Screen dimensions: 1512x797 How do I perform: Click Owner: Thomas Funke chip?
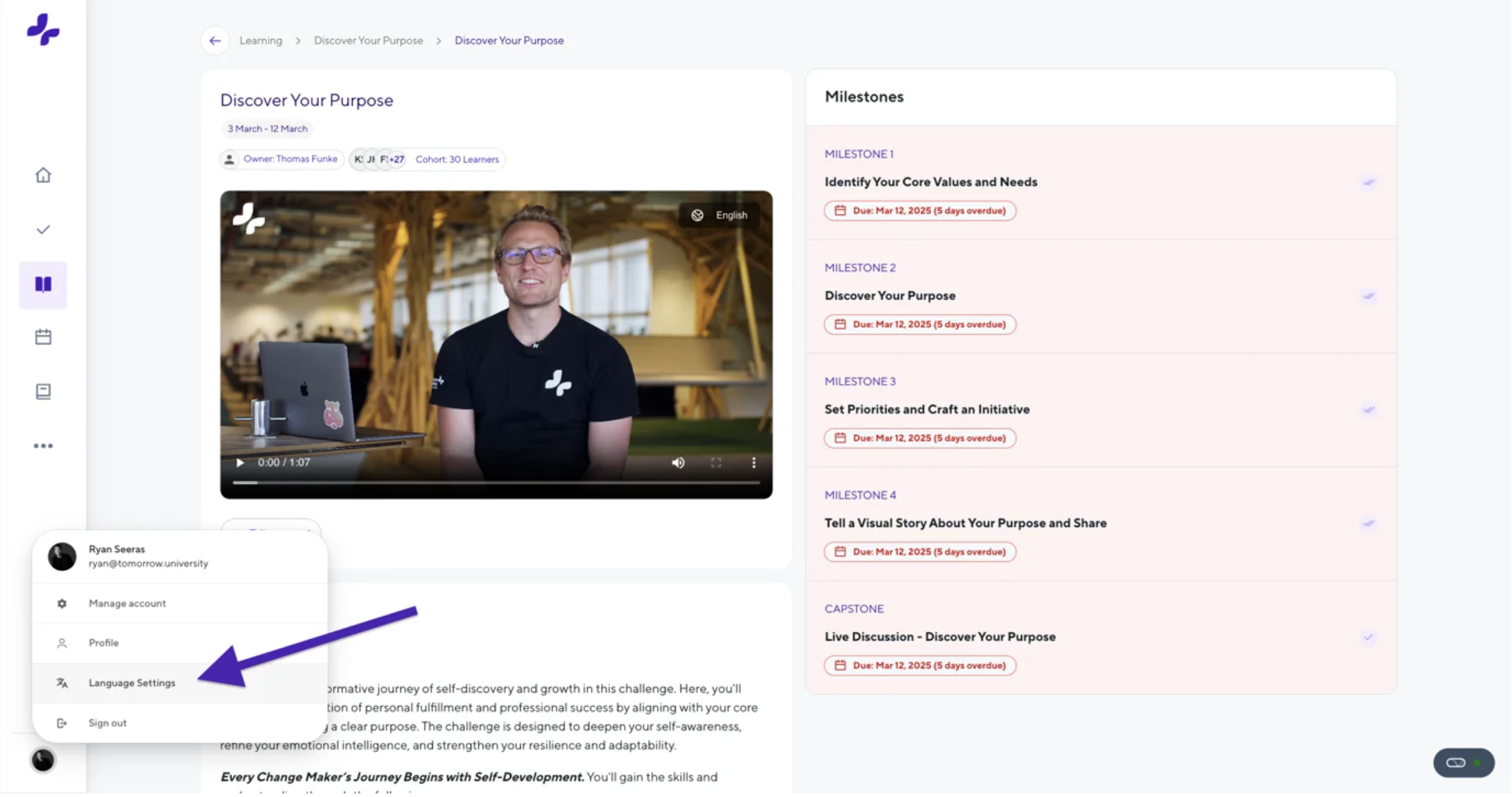click(280, 159)
